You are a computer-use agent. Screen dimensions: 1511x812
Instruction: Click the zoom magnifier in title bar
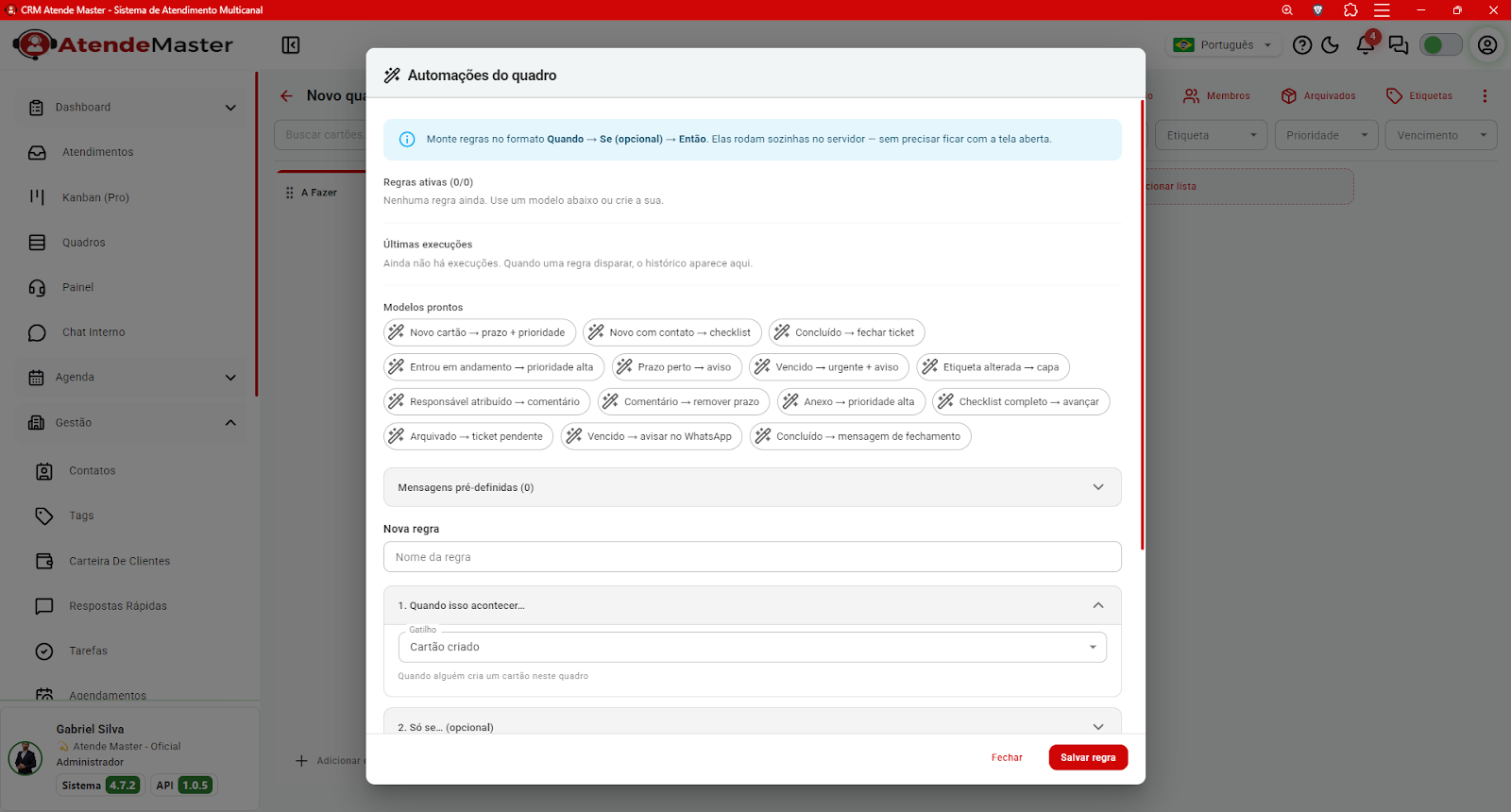coord(1287,10)
